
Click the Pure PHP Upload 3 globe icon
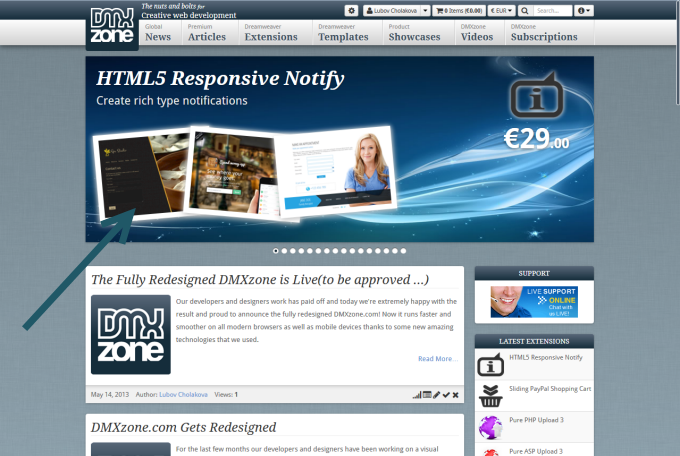tap(490, 427)
